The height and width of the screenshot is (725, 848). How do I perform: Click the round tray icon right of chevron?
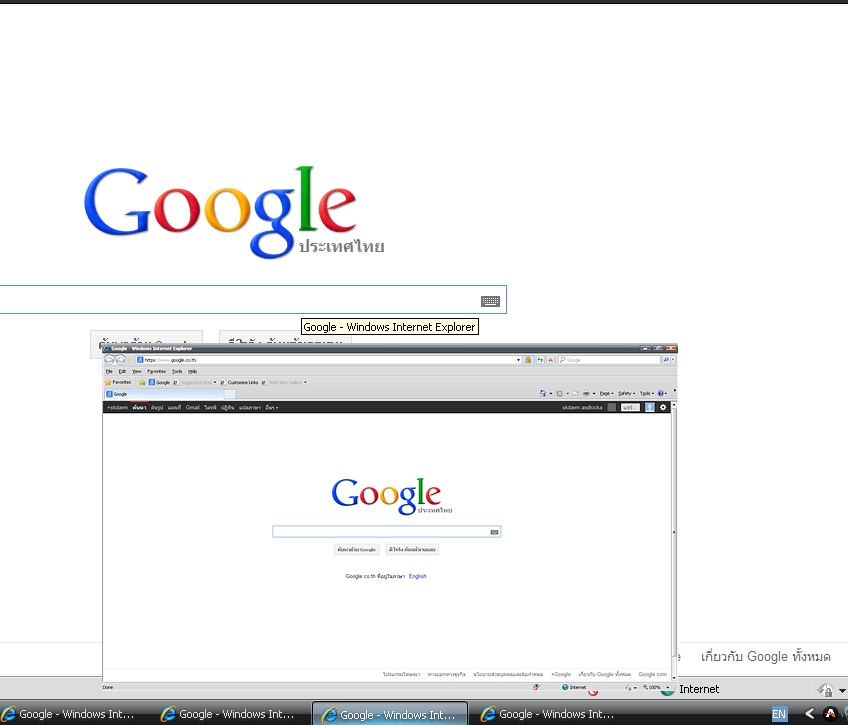tap(830, 714)
